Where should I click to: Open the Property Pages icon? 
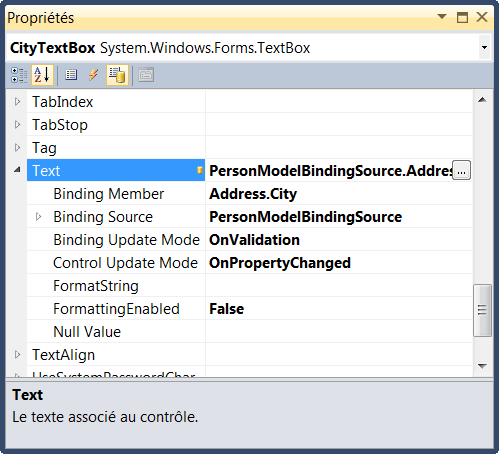coord(146,75)
